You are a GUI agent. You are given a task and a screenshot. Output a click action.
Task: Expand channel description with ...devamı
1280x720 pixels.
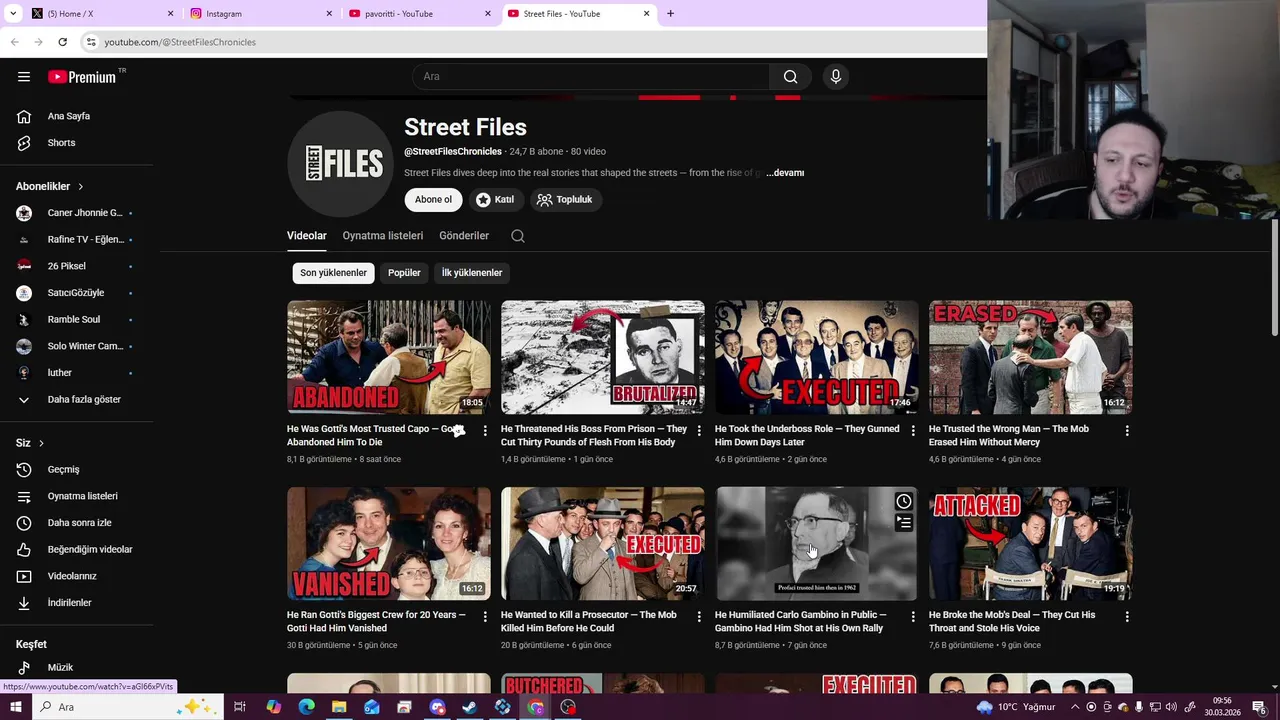point(785,173)
